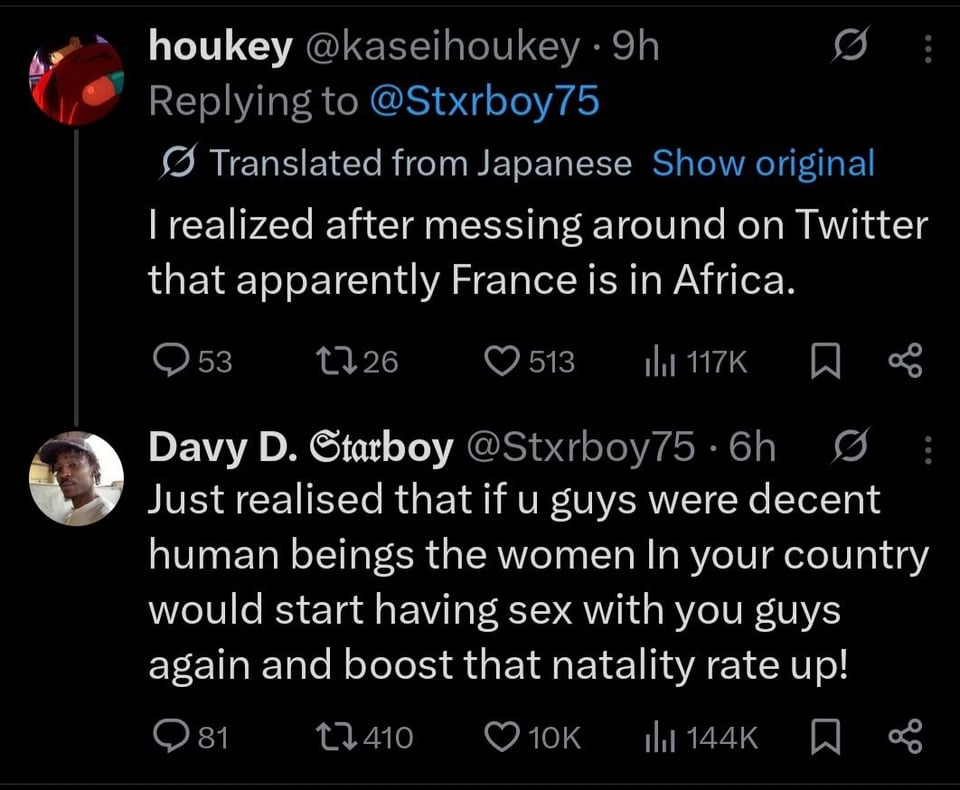Like houkey's tweet with 513 likes
Viewport: 960px width, 790px height.
coord(502,360)
